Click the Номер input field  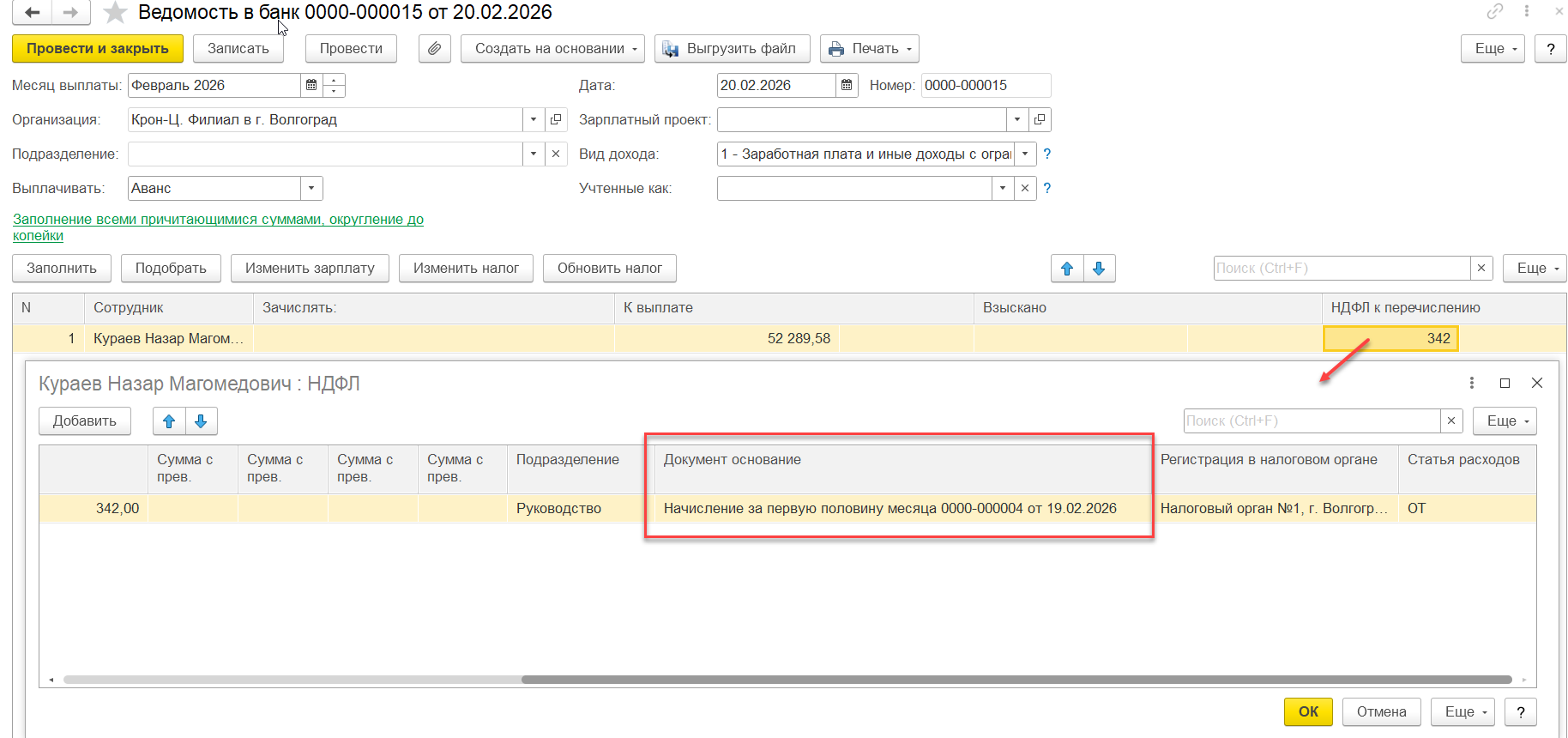click(986, 85)
